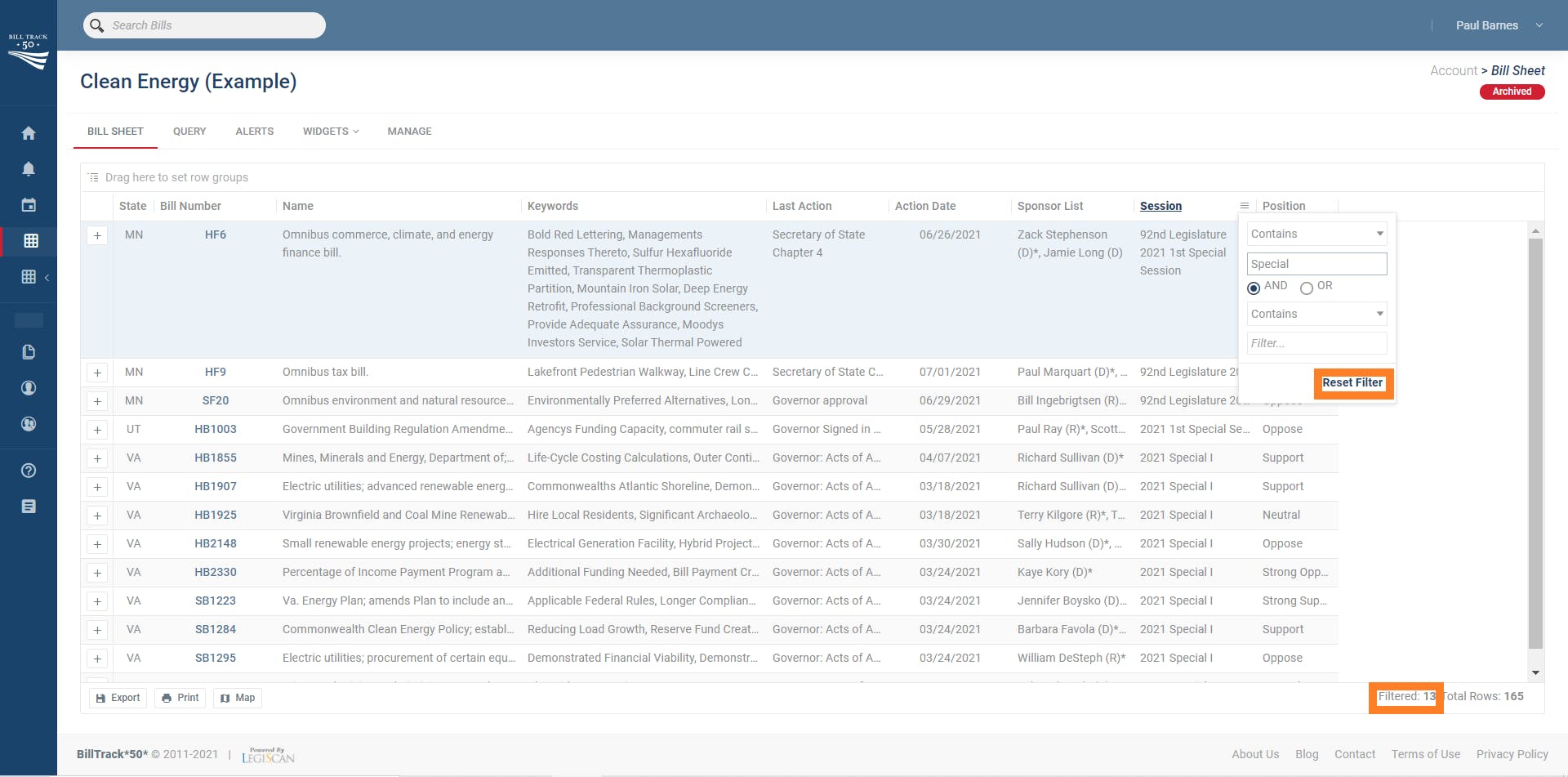The image size is (1568, 777).
Task: Click the help question mark icon
Action: pyautogui.click(x=29, y=471)
